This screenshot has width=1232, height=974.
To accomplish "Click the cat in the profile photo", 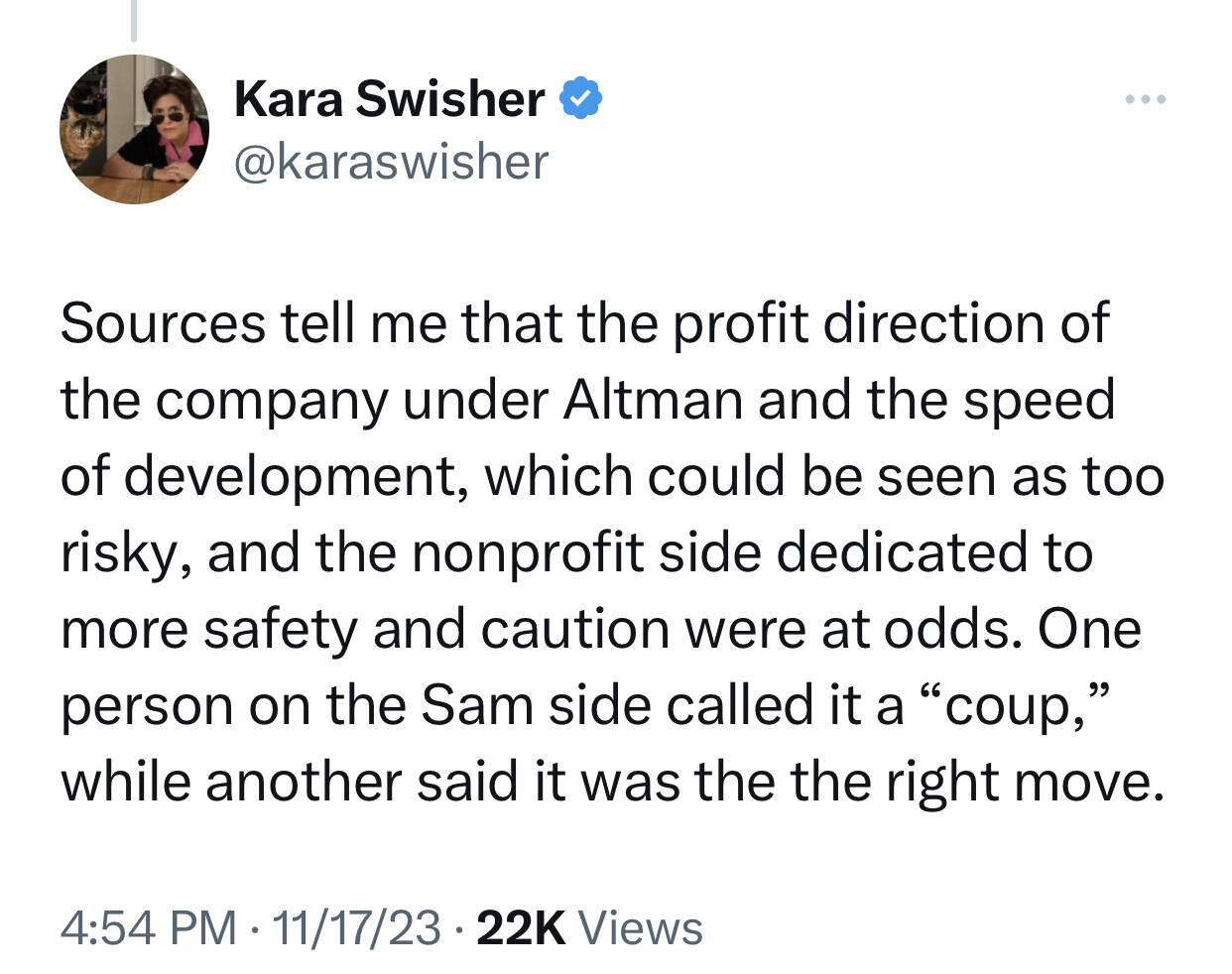I will coord(85,141).
